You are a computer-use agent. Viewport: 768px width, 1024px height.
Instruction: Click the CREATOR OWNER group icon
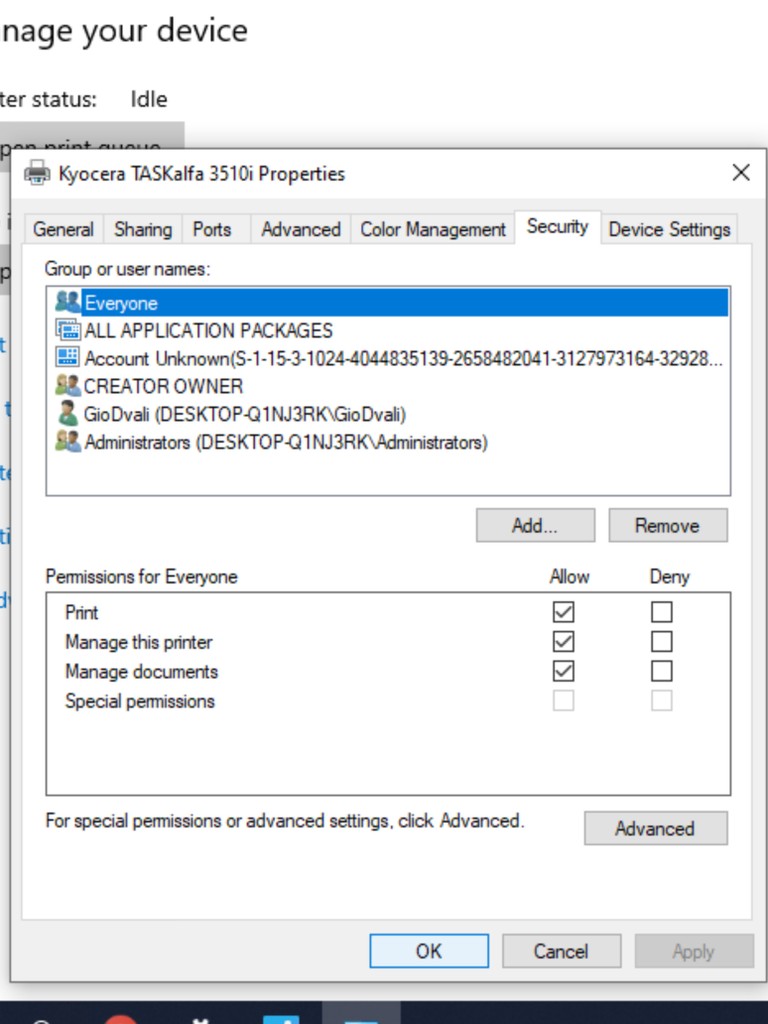click(68, 386)
